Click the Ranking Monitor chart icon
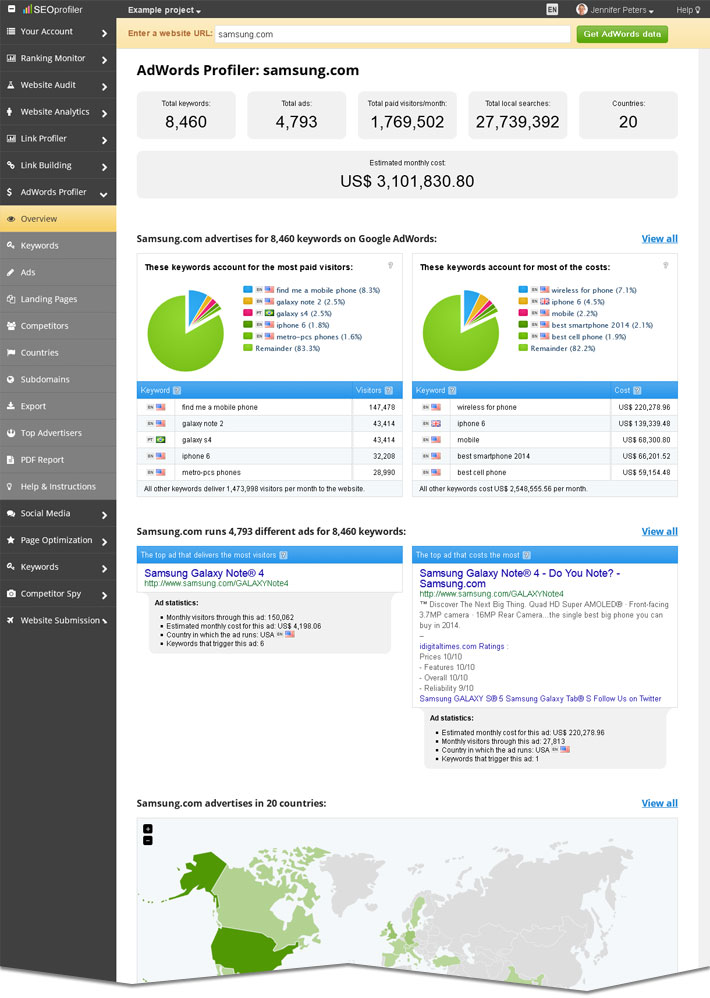 [x=11, y=58]
